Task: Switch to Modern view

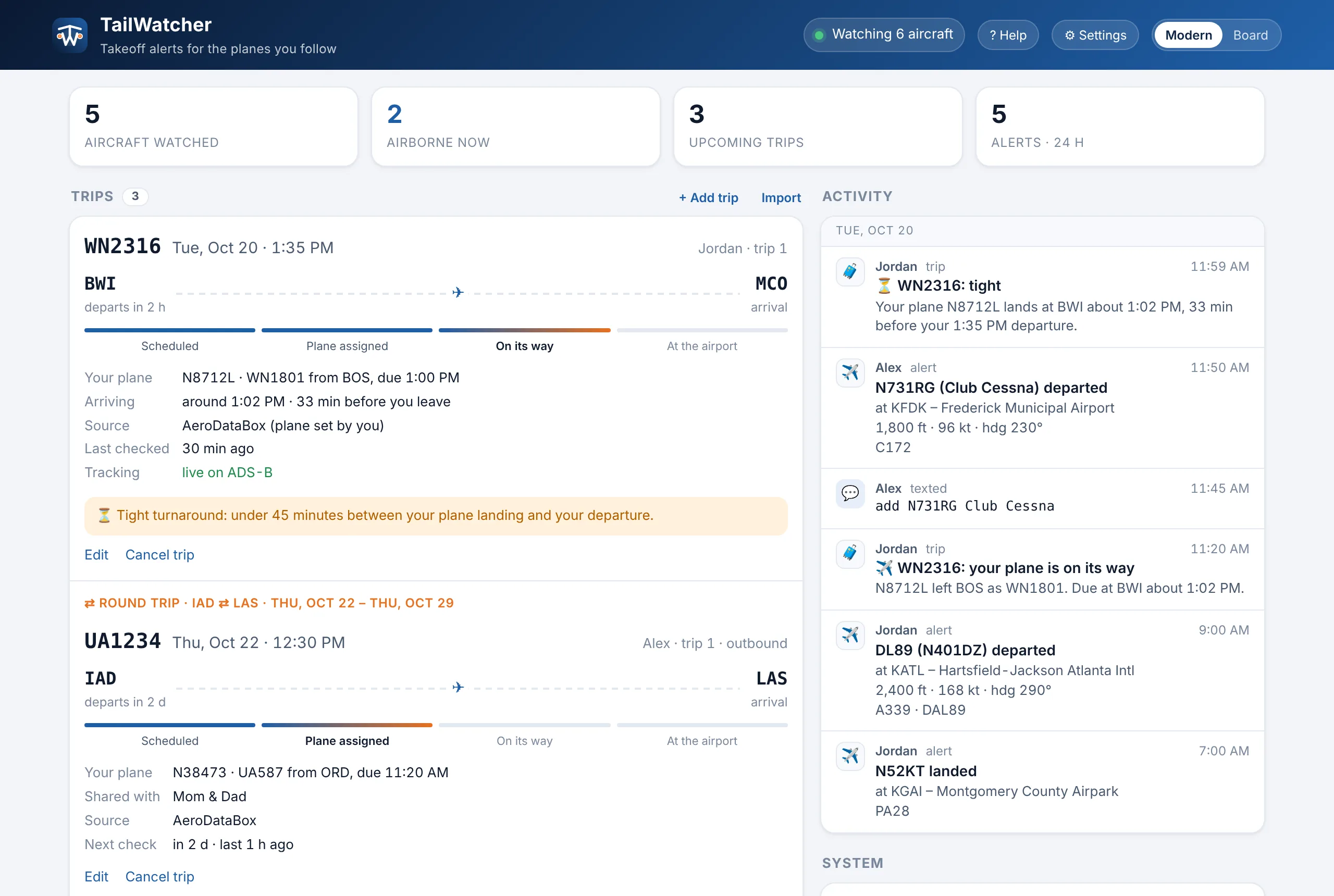Action: (x=1188, y=35)
